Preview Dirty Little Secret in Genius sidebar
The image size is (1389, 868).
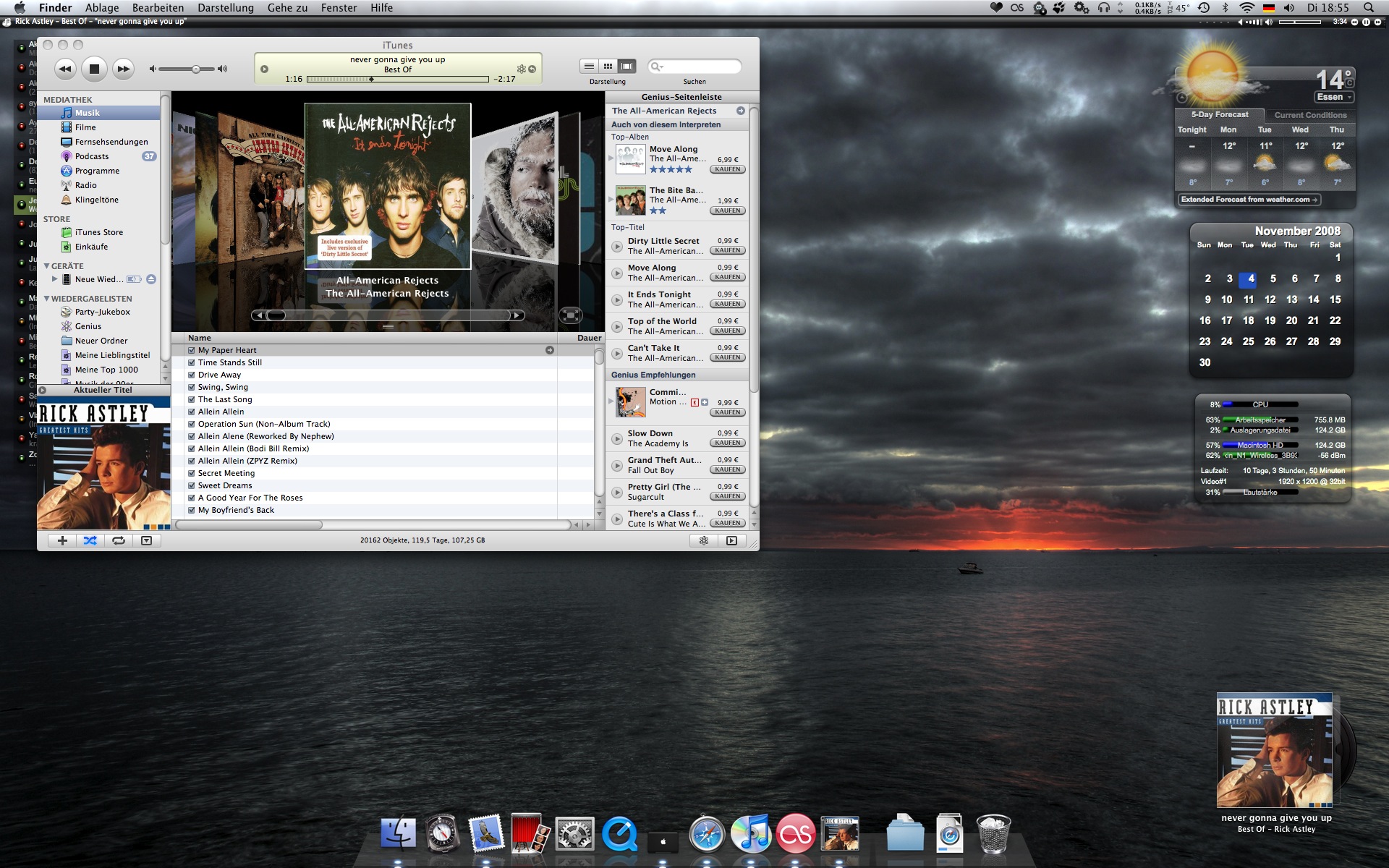617,247
